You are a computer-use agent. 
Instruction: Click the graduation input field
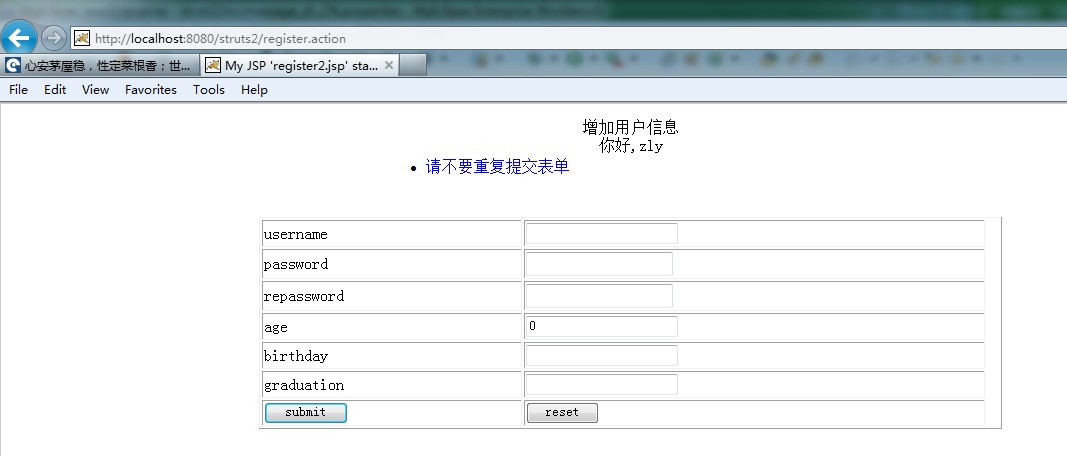[x=602, y=385]
